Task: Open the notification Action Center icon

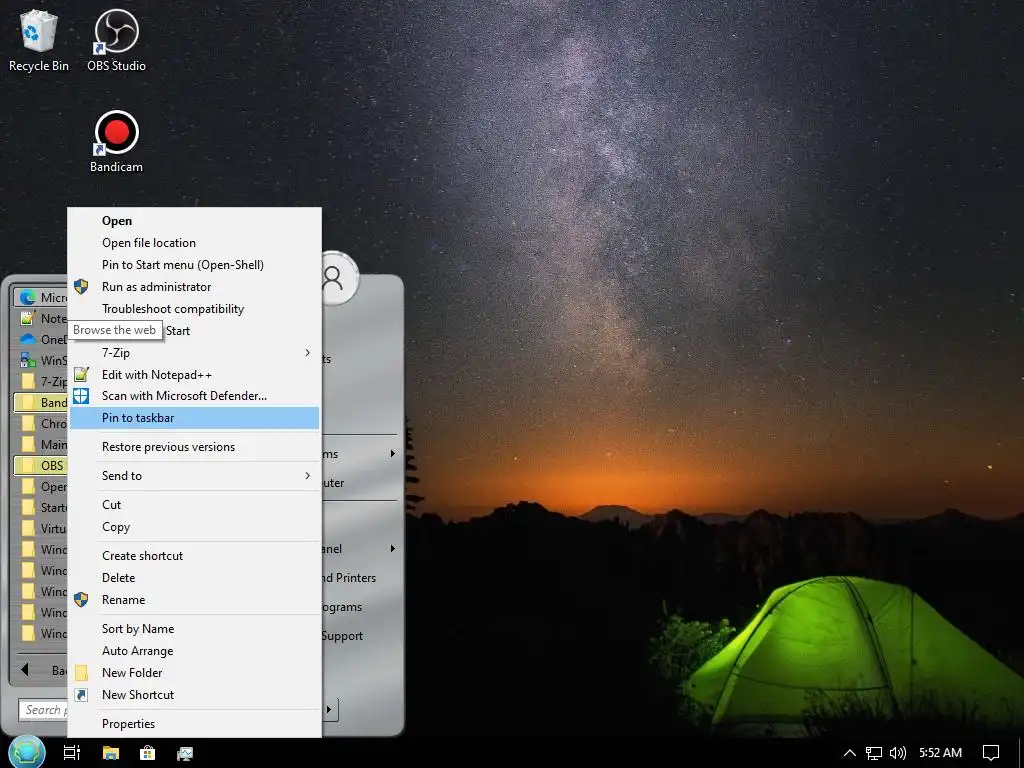Action: (x=991, y=753)
